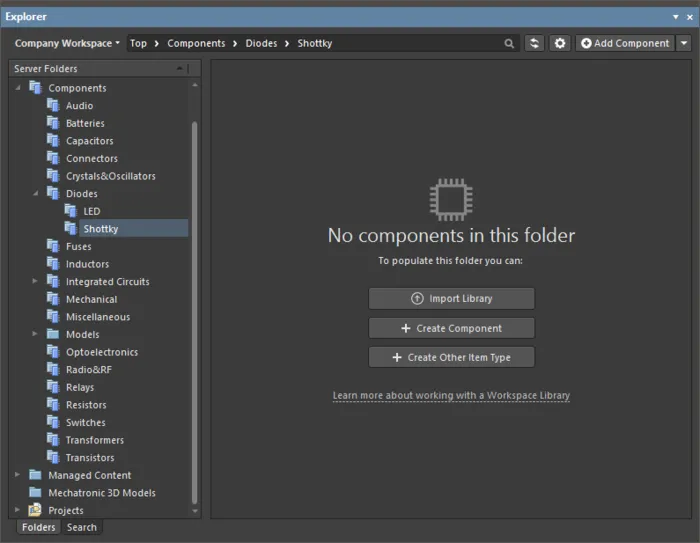Click the Inductors folder icon
This screenshot has height=543, width=700.
click(x=53, y=264)
